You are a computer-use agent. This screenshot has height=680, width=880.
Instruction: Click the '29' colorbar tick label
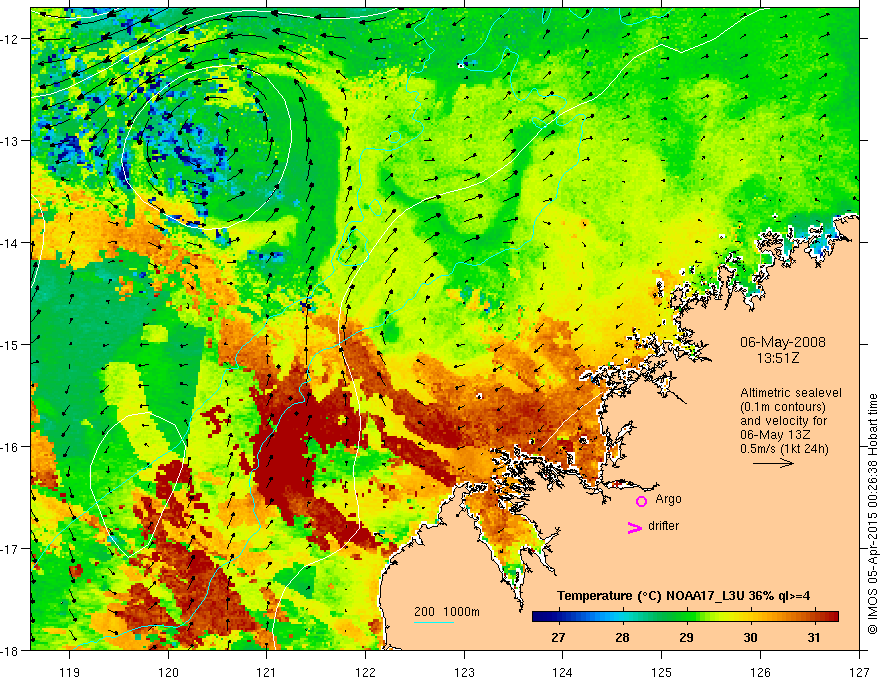pos(686,637)
